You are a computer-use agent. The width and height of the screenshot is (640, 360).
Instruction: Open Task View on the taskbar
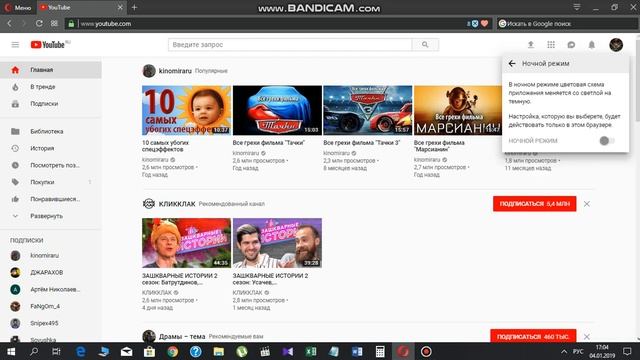tap(57, 351)
